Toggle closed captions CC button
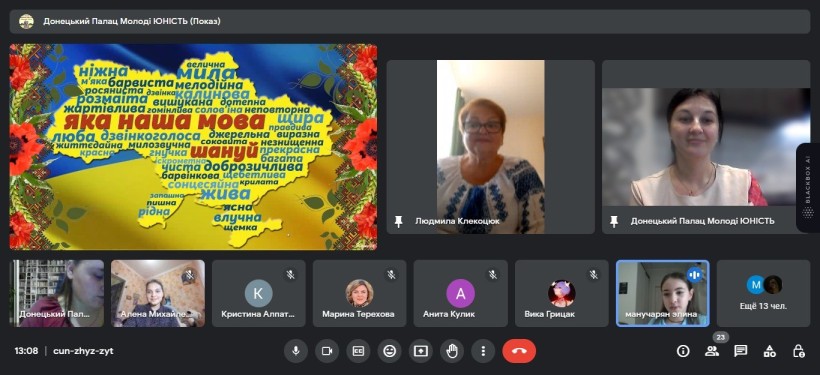 pos(358,351)
